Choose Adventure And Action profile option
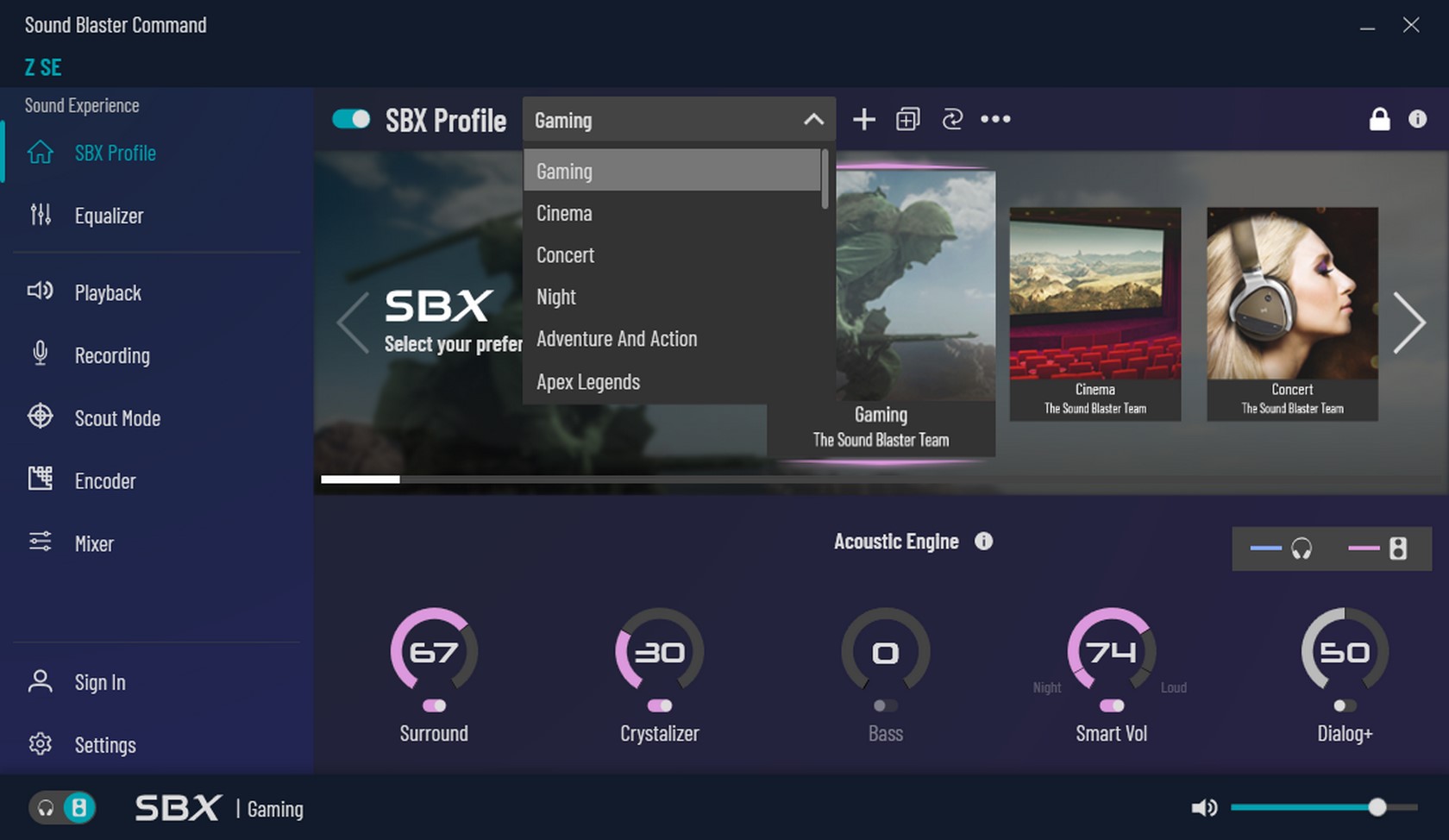The width and height of the screenshot is (1449, 840). click(x=672, y=339)
